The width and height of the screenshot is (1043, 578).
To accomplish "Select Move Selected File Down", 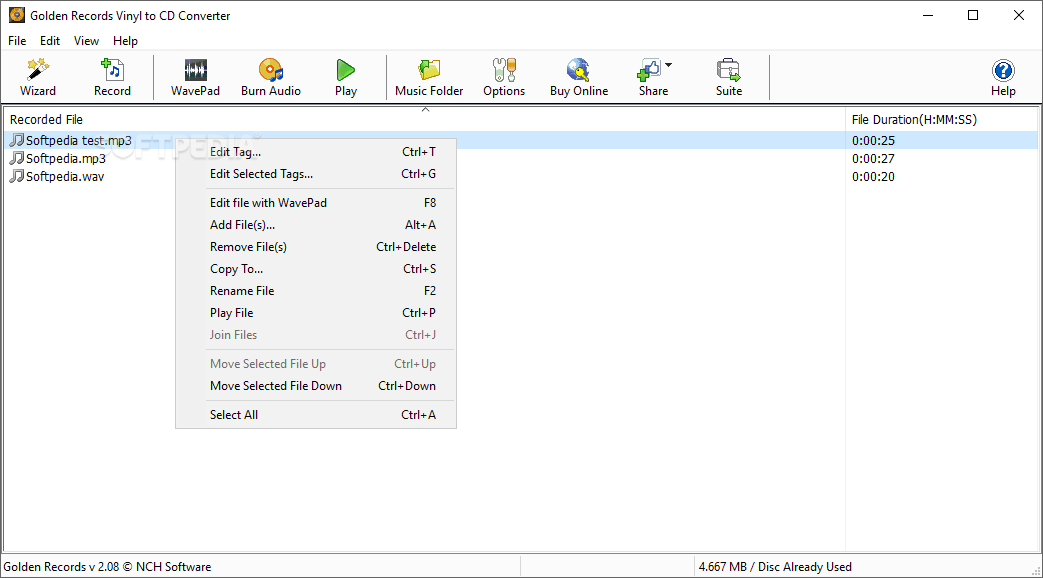I will (316, 386).
